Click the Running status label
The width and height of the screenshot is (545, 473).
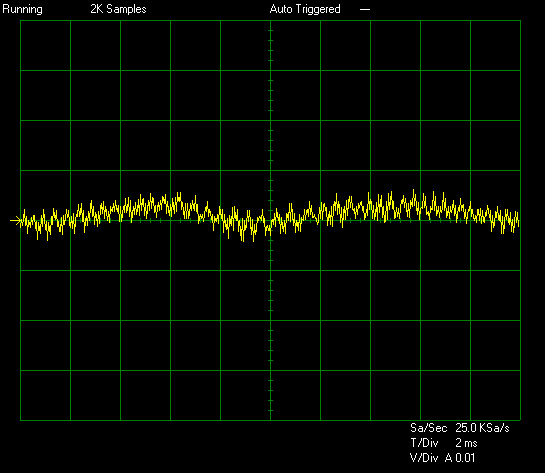click(x=23, y=9)
